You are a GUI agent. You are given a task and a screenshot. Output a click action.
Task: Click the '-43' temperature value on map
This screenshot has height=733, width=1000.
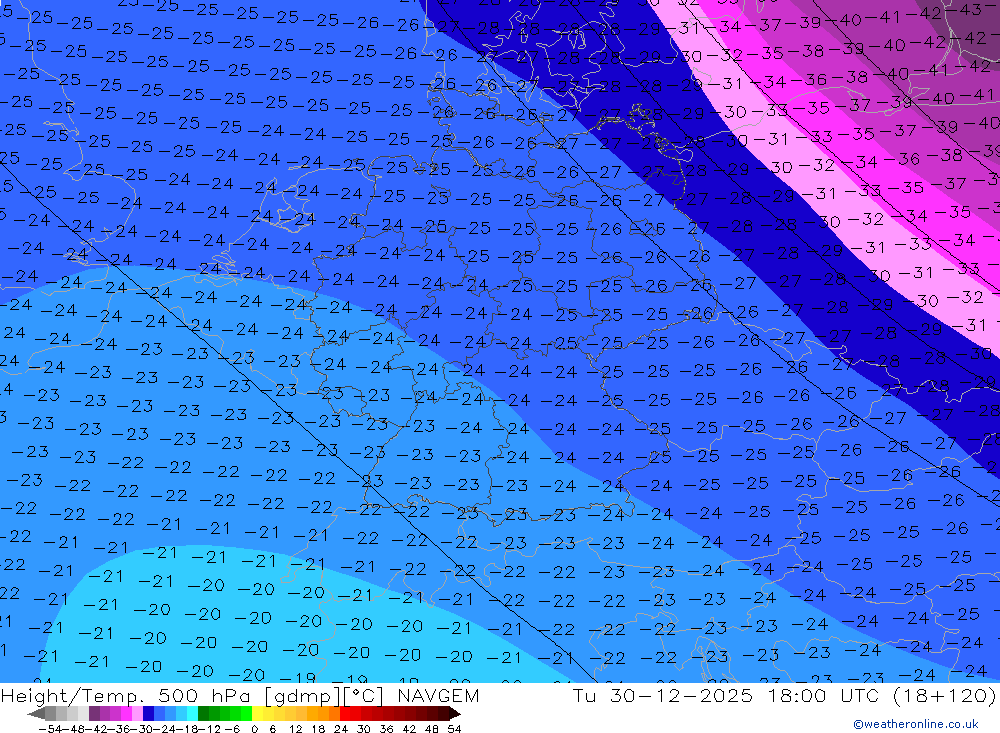964,10
